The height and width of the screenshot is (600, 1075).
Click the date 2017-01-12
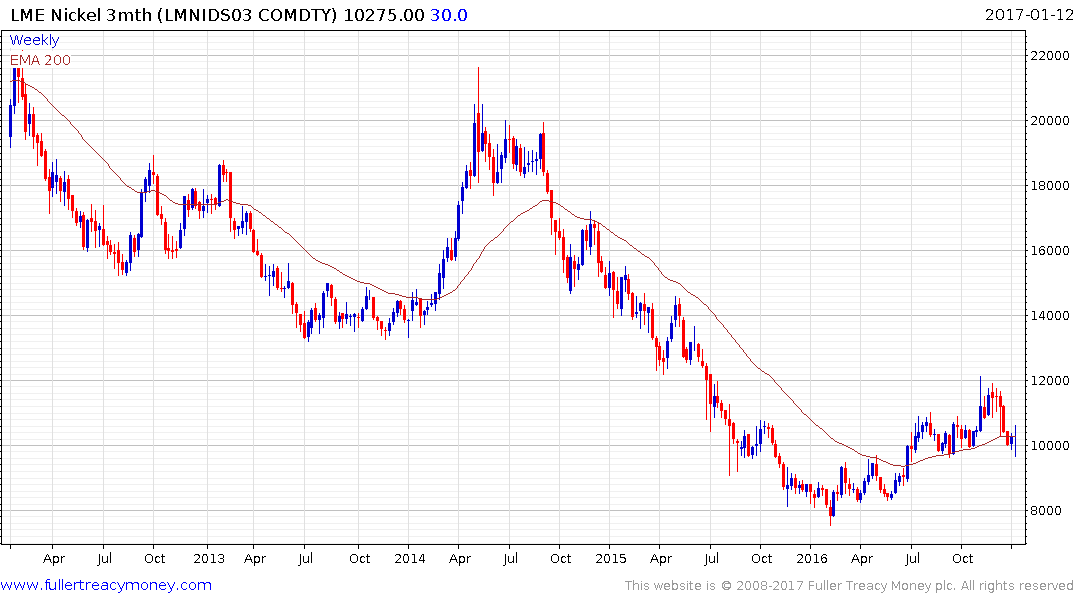pos(1028,14)
